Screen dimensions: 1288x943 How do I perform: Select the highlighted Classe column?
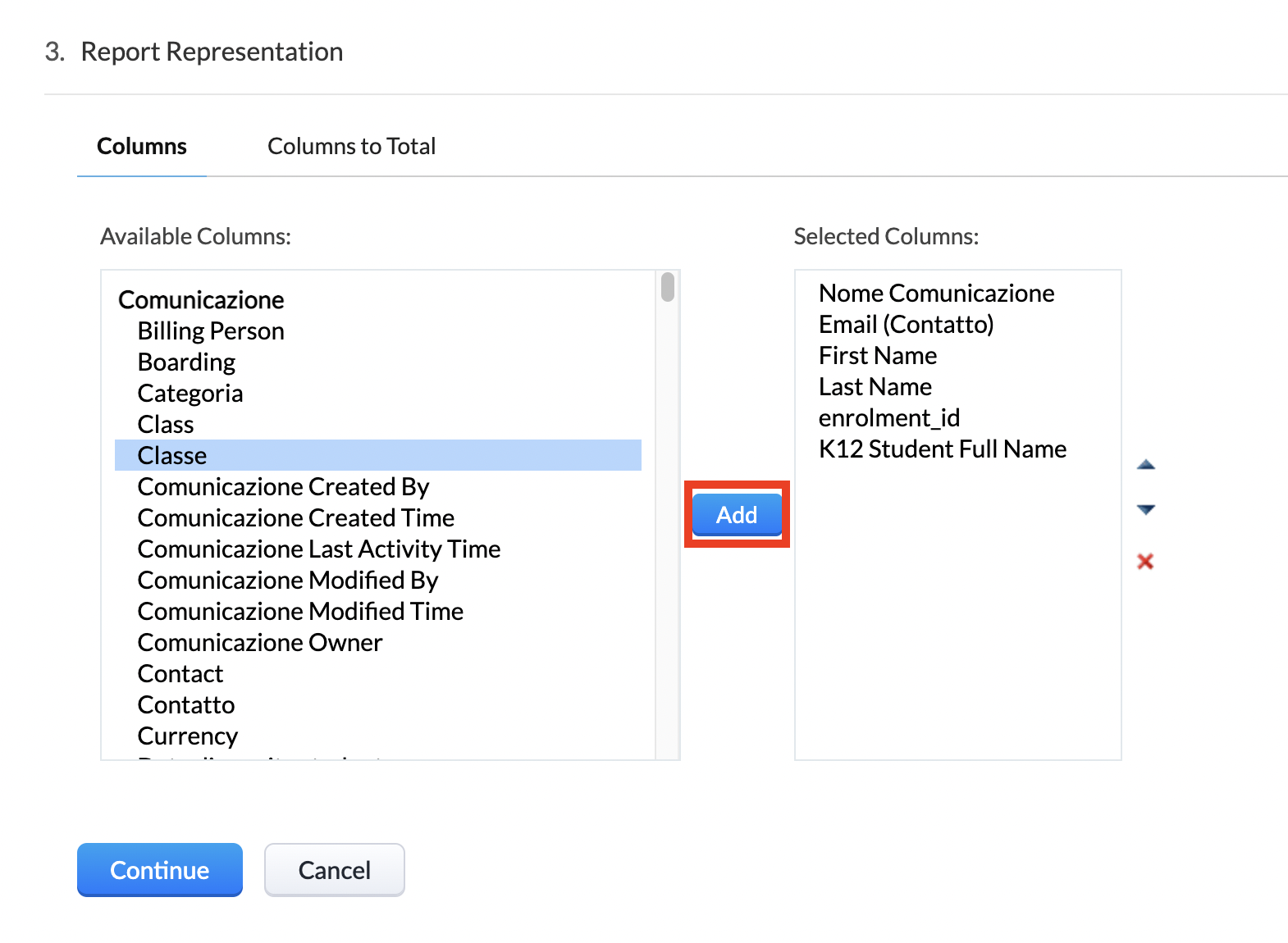172,455
